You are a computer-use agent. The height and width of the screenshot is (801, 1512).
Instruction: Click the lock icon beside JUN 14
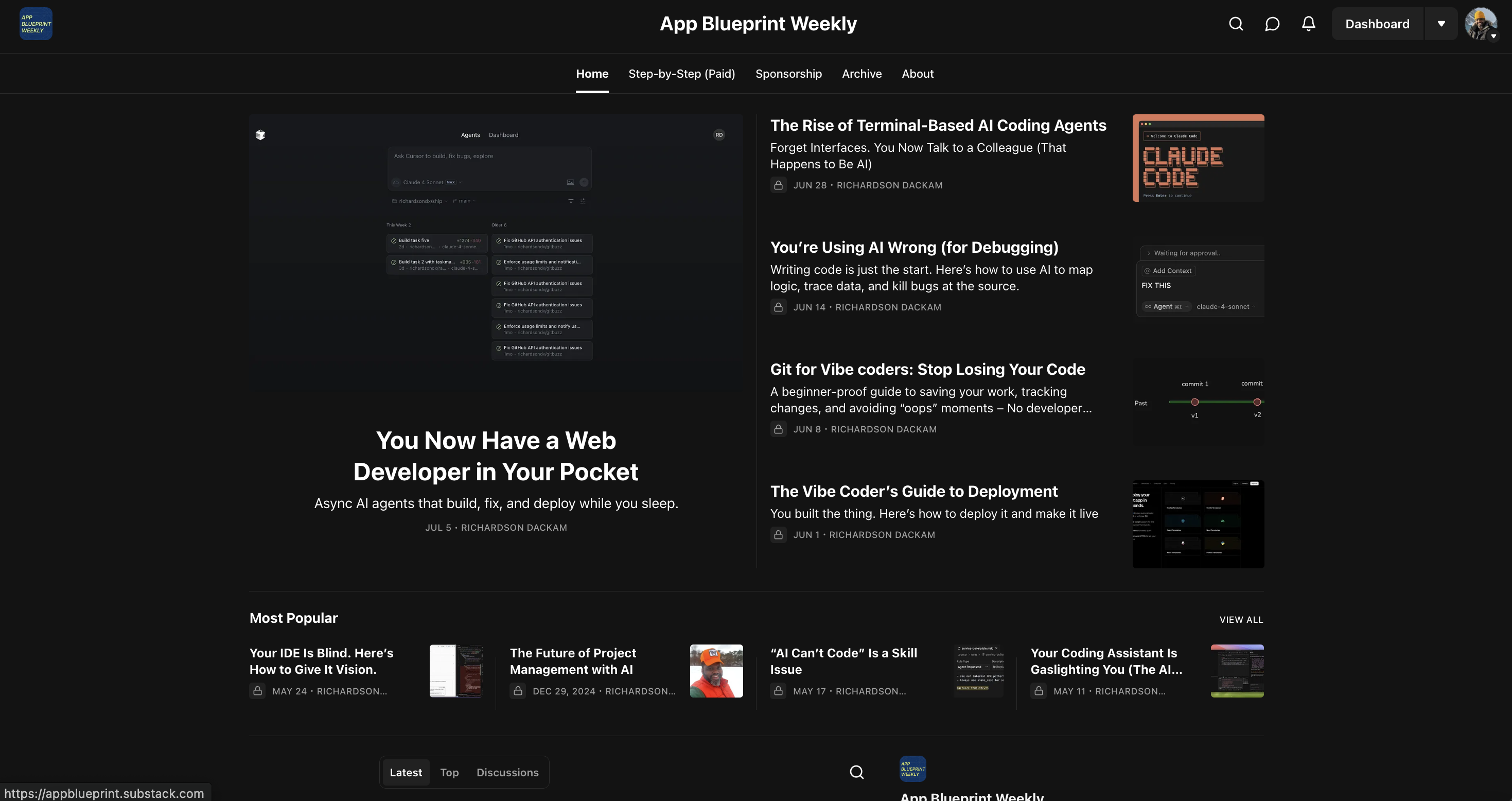pos(778,307)
